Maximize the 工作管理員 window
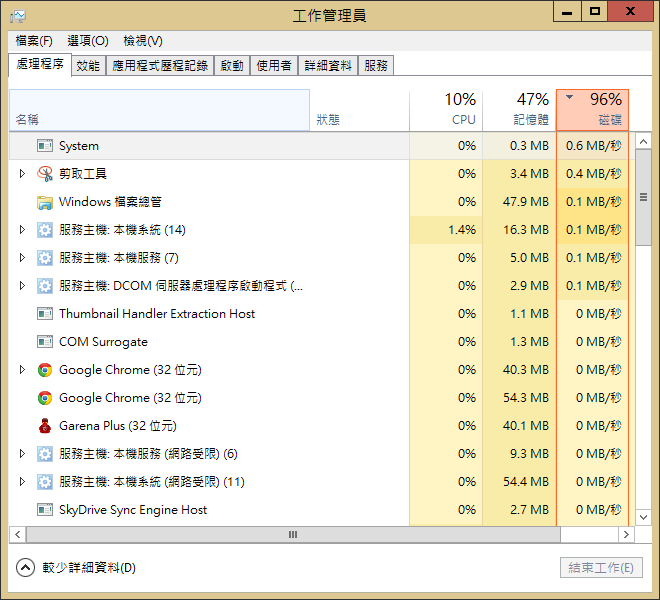This screenshot has width=660, height=600. pos(595,11)
